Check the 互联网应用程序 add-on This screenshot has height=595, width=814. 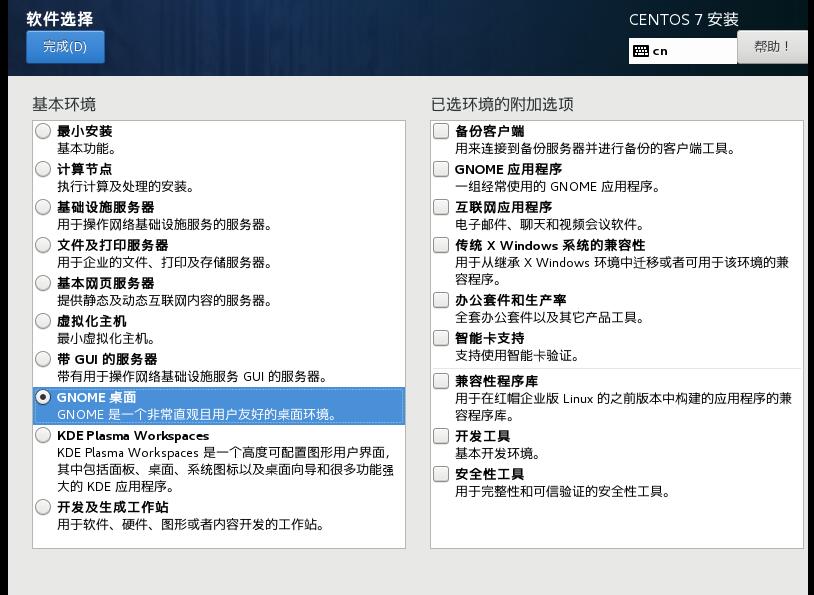click(x=441, y=207)
